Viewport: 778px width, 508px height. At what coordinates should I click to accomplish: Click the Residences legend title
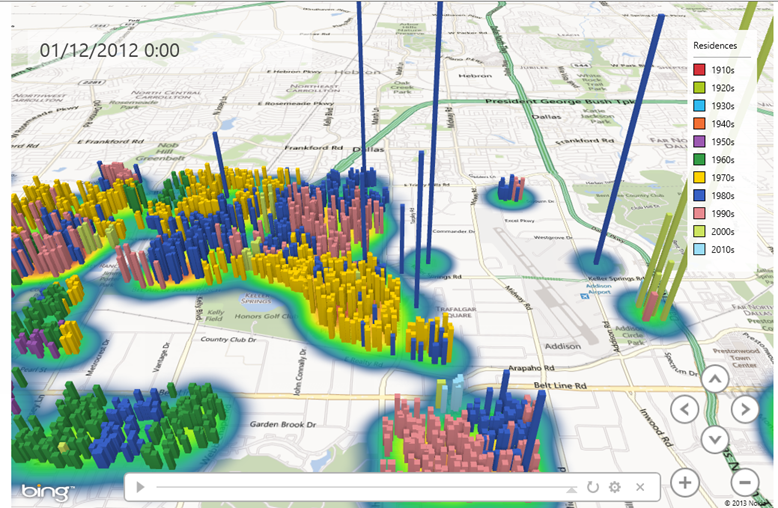715,46
